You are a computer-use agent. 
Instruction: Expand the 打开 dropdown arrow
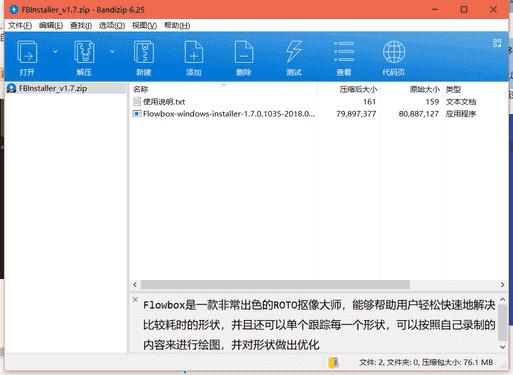(x=55, y=51)
